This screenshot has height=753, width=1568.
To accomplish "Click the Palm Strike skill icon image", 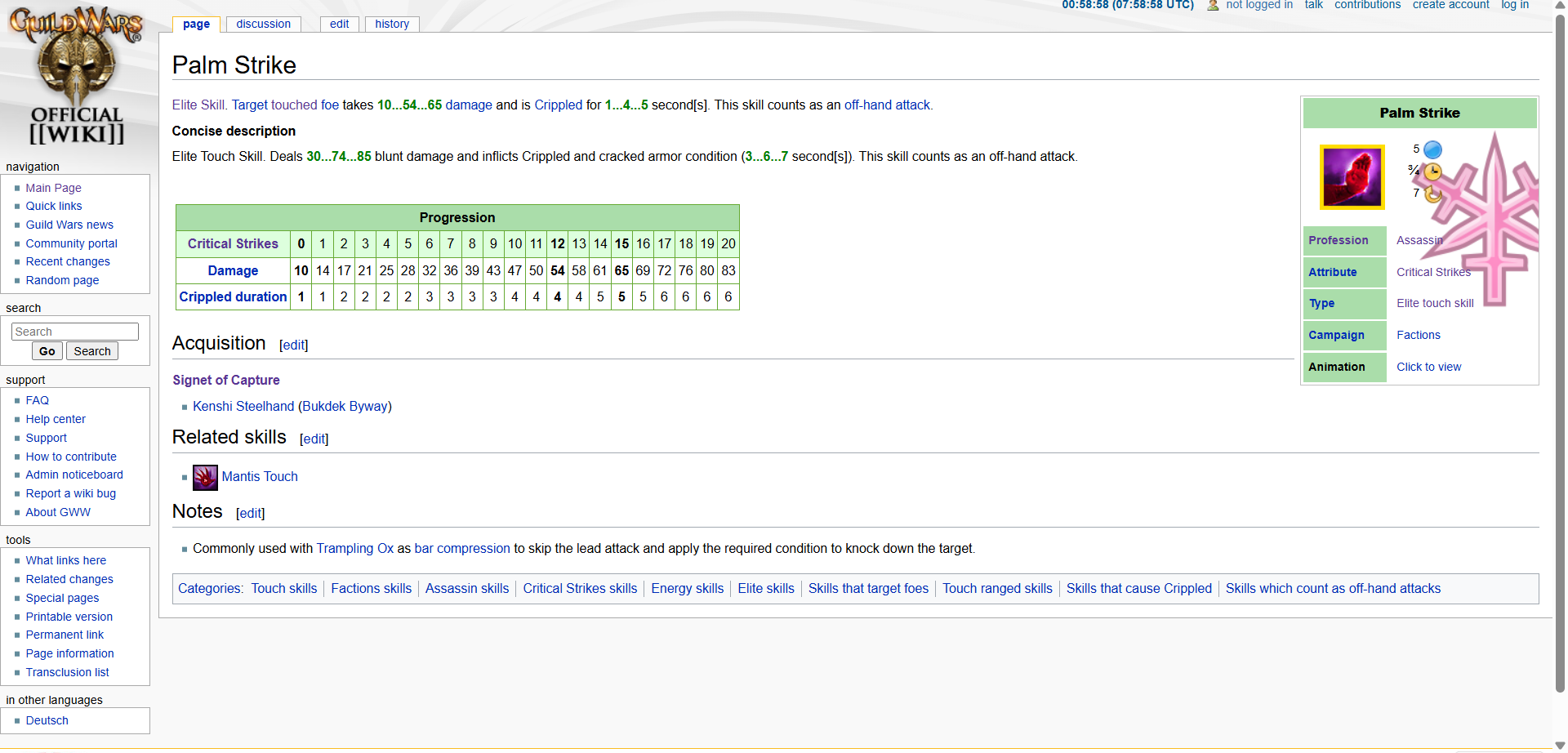I will click(1352, 177).
